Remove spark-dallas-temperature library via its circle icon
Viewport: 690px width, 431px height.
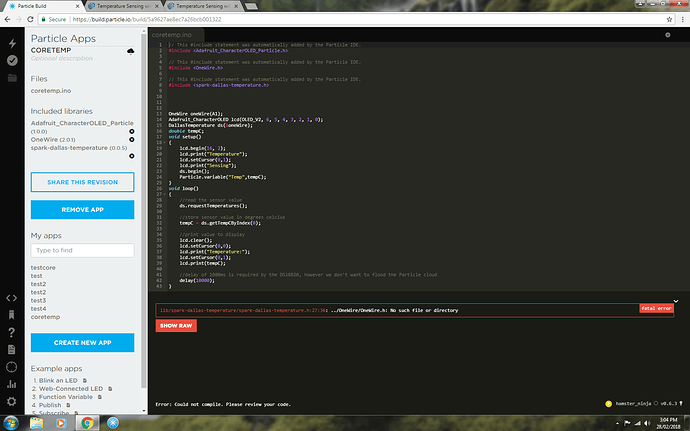[x=132, y=156]
